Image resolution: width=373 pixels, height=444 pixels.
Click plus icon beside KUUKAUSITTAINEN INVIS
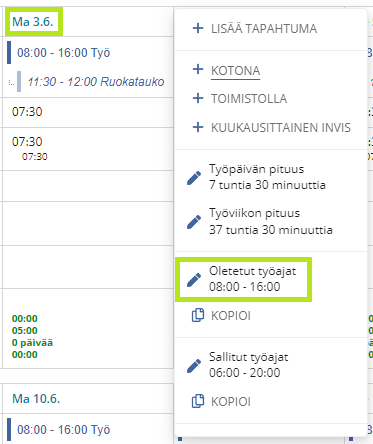pyautogui.click(x=198, y=127)
